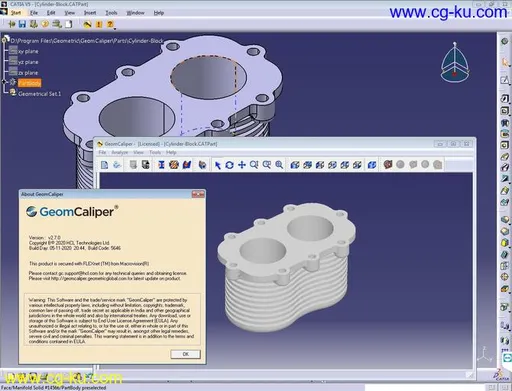Click the CATIA logo at bottom right
Viewport: 512px width, 391px height.
(x=502, y=375)
